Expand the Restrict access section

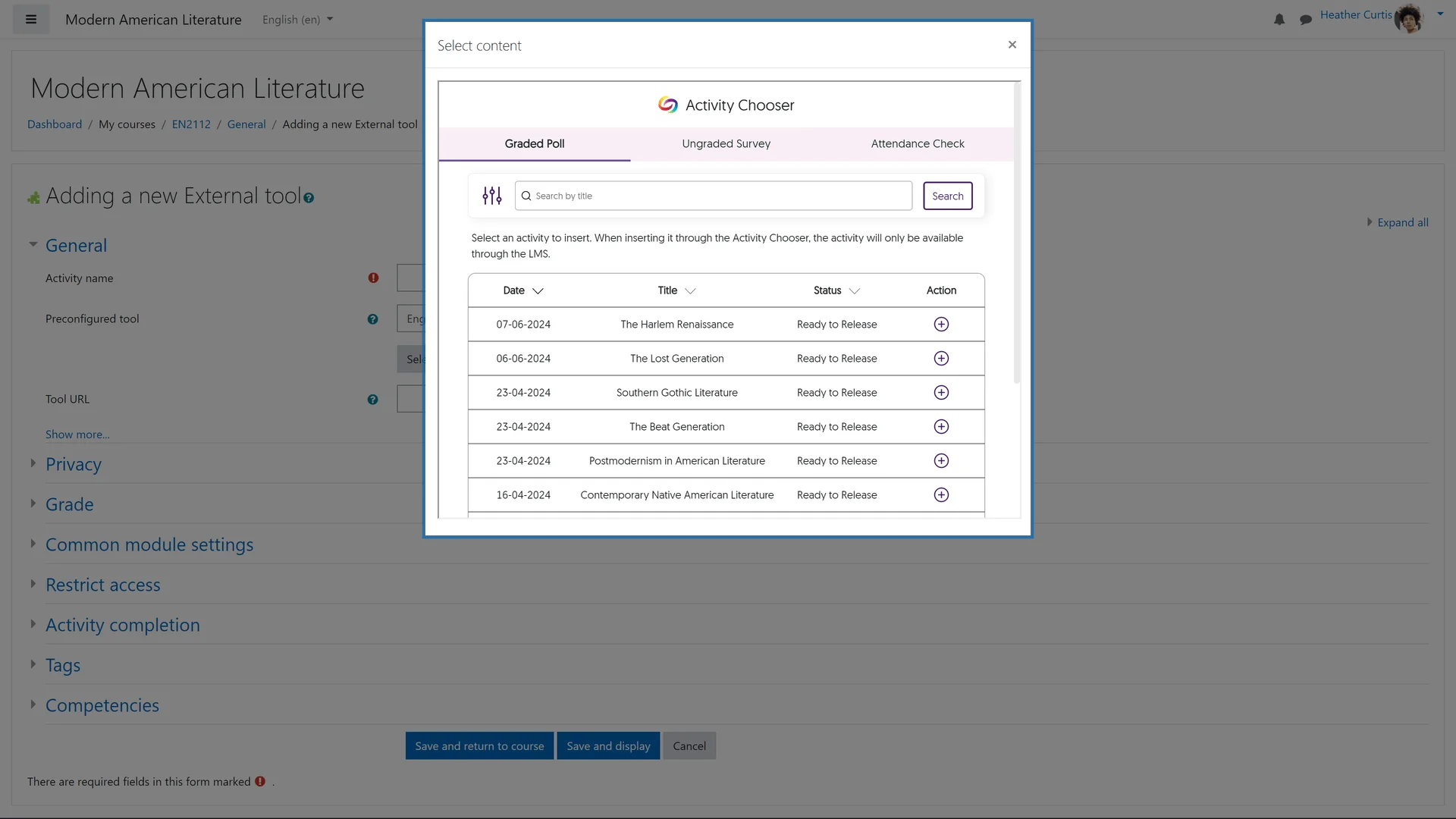point(103,584)
